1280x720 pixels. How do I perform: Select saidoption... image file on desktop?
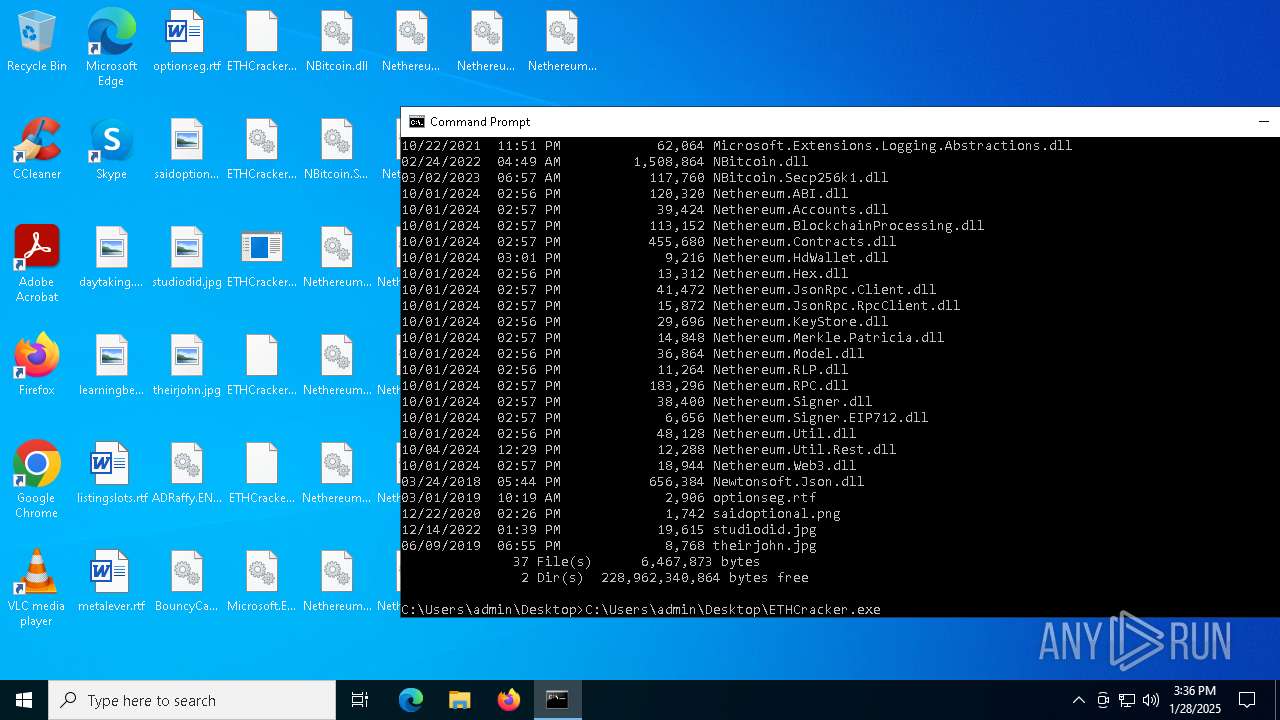pyautogui.click(x=187, y=150)
